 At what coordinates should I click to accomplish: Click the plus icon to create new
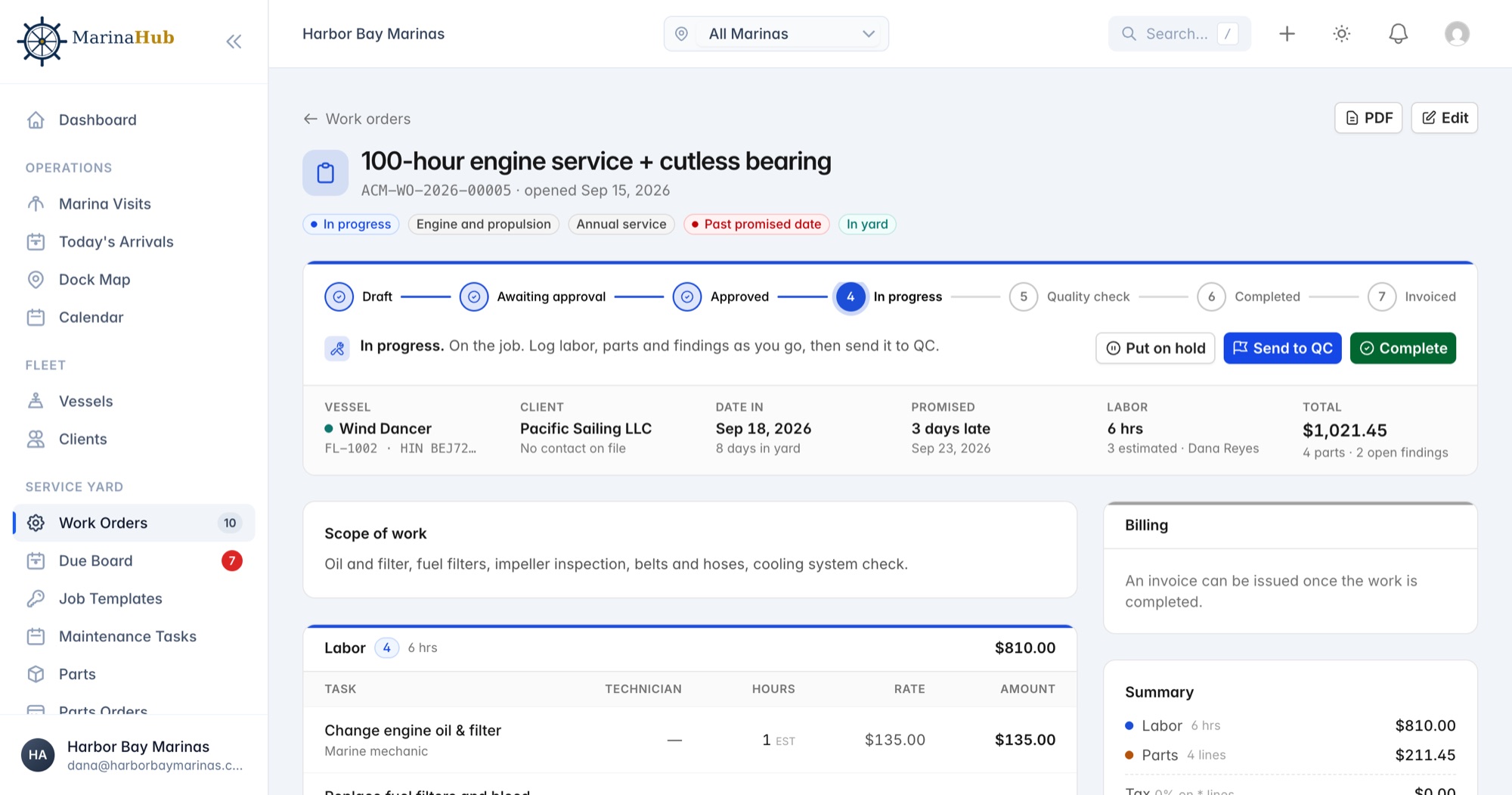coord(1287,34)
